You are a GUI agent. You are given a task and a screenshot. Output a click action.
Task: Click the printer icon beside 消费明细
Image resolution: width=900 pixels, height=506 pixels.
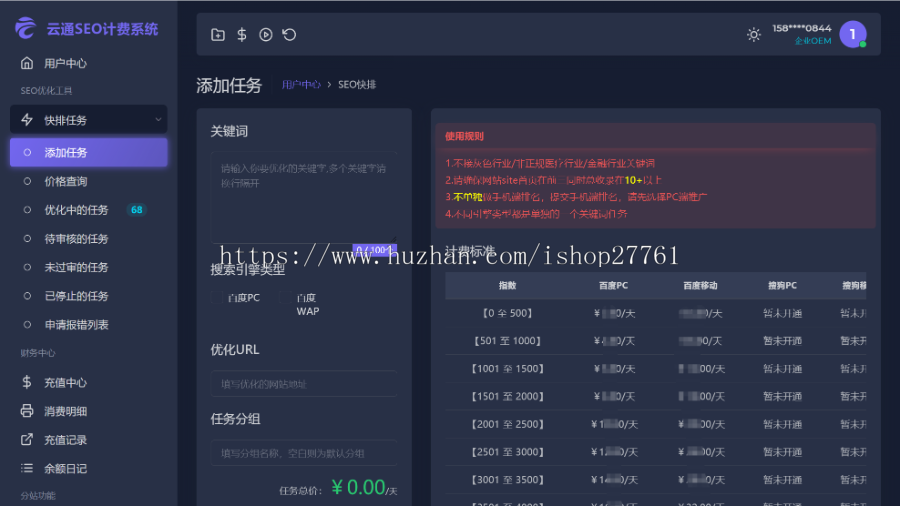(x=26, y=411)
